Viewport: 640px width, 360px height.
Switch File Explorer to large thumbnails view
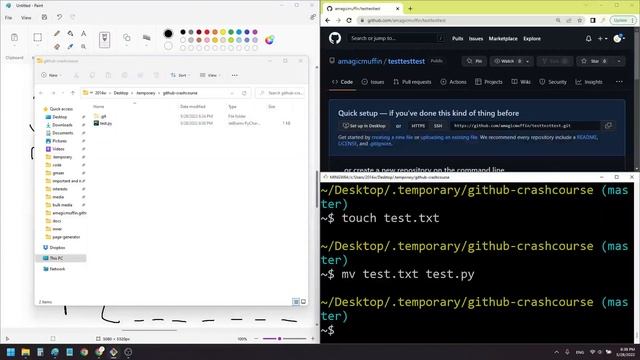pos(303,302)
